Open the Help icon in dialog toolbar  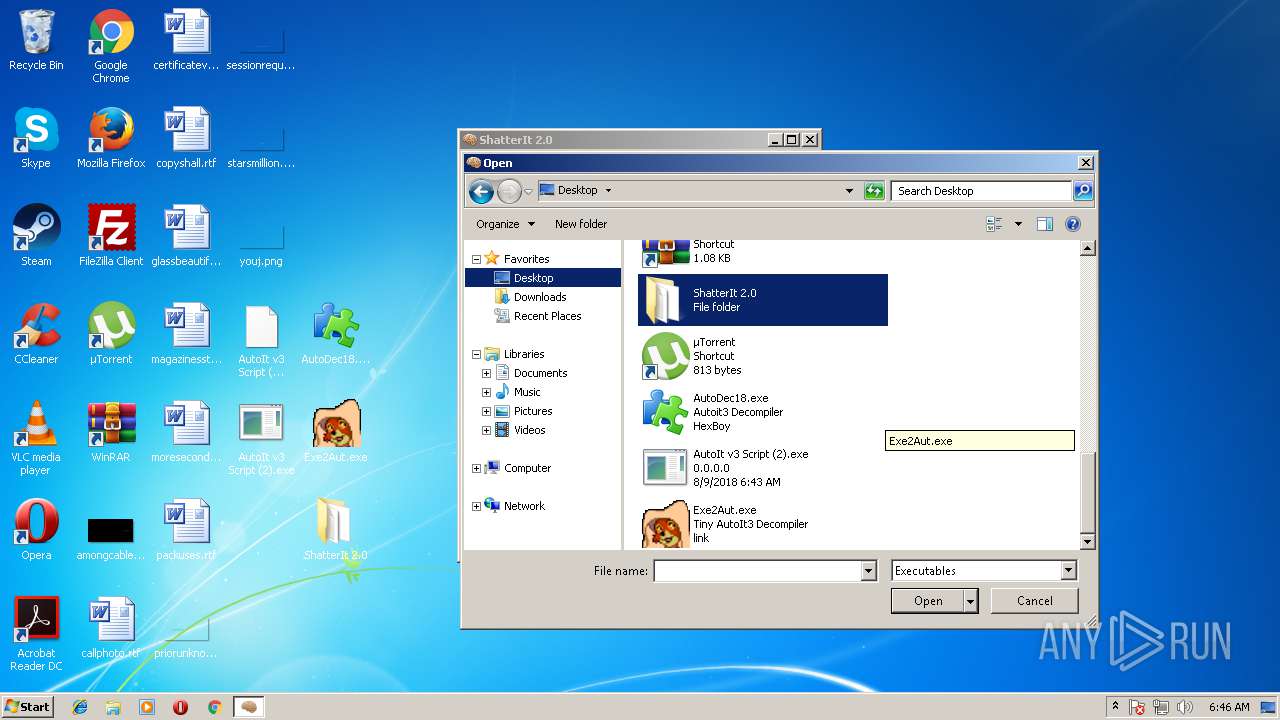[1073, 224]
